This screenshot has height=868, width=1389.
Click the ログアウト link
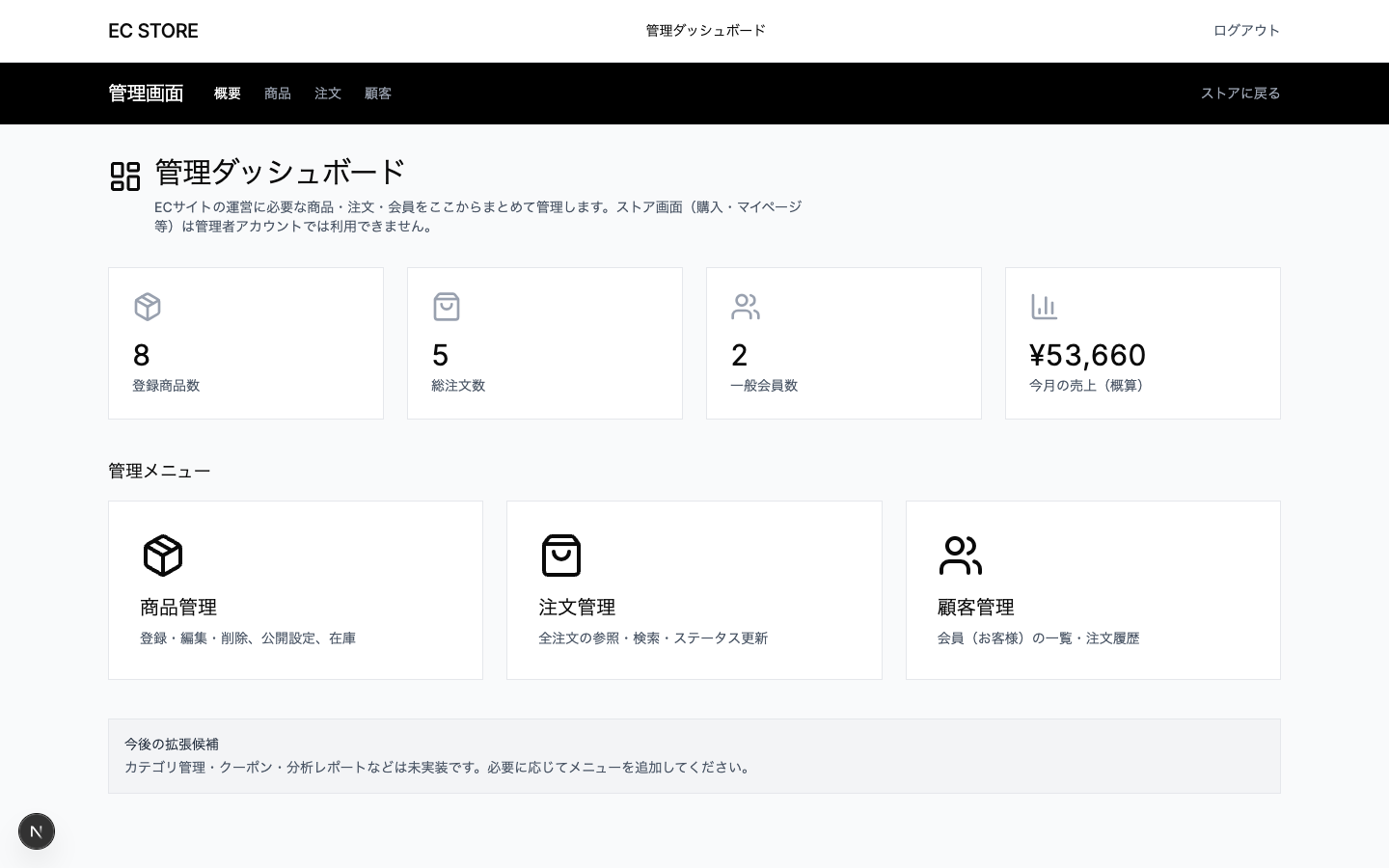pos(1246,31)
